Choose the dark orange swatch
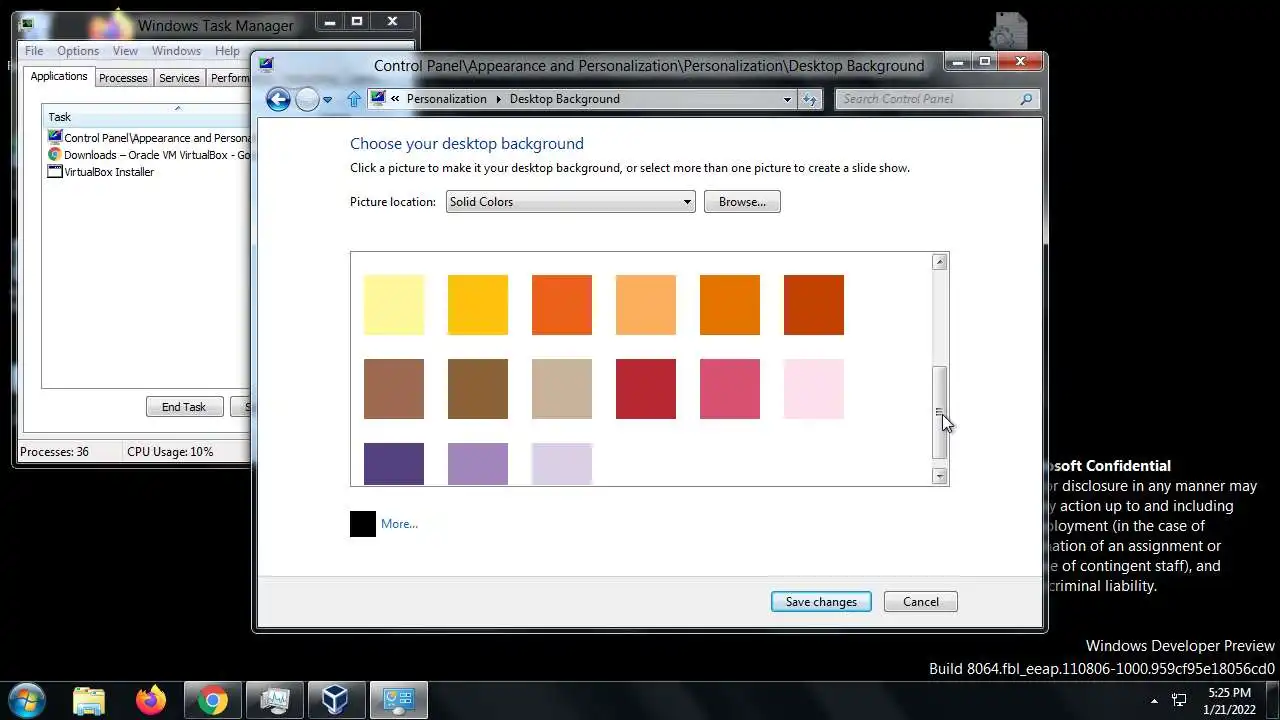1280x720 pixels. [730, 305]
